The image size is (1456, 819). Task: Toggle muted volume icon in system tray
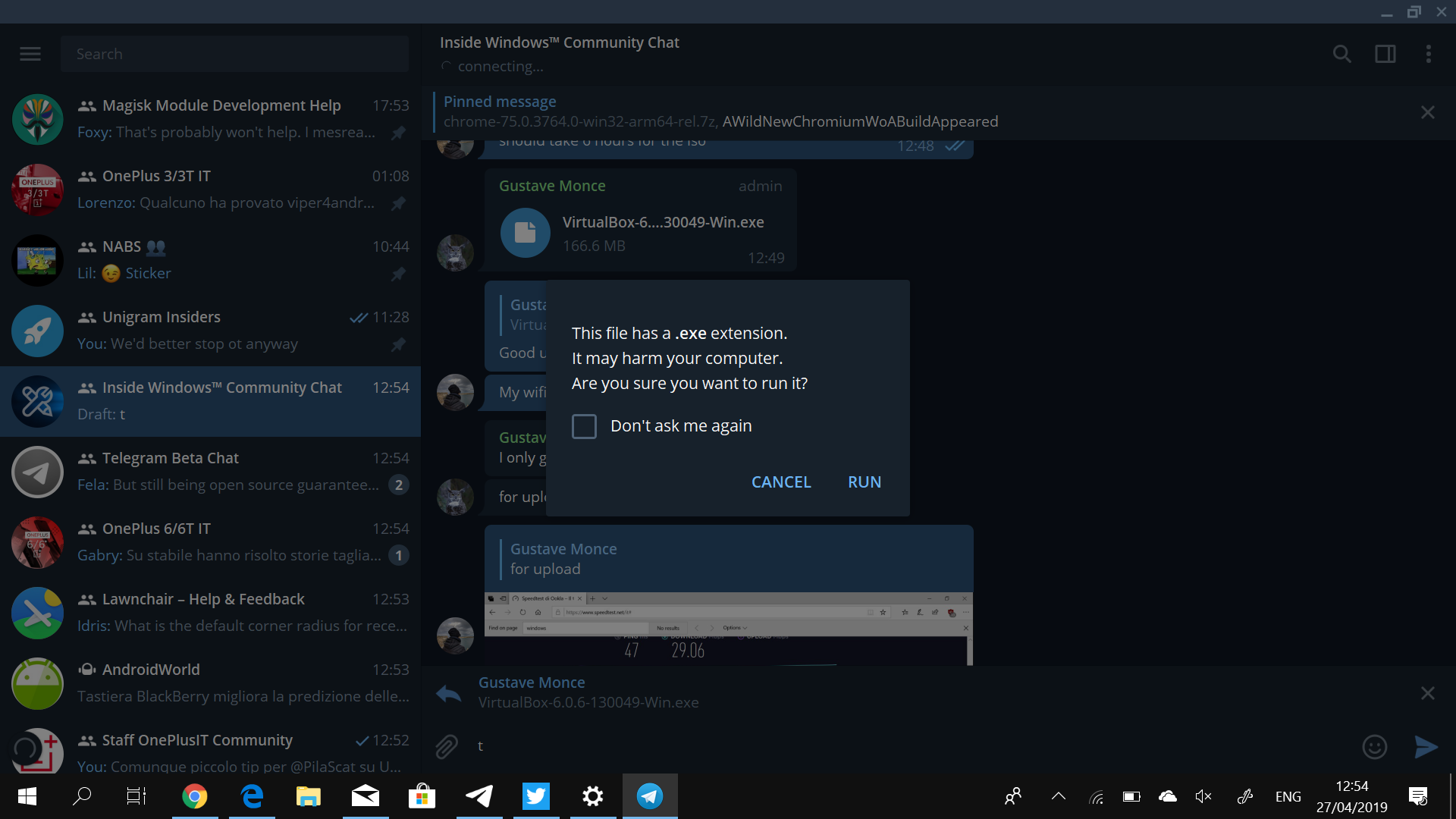[1203, 796]
